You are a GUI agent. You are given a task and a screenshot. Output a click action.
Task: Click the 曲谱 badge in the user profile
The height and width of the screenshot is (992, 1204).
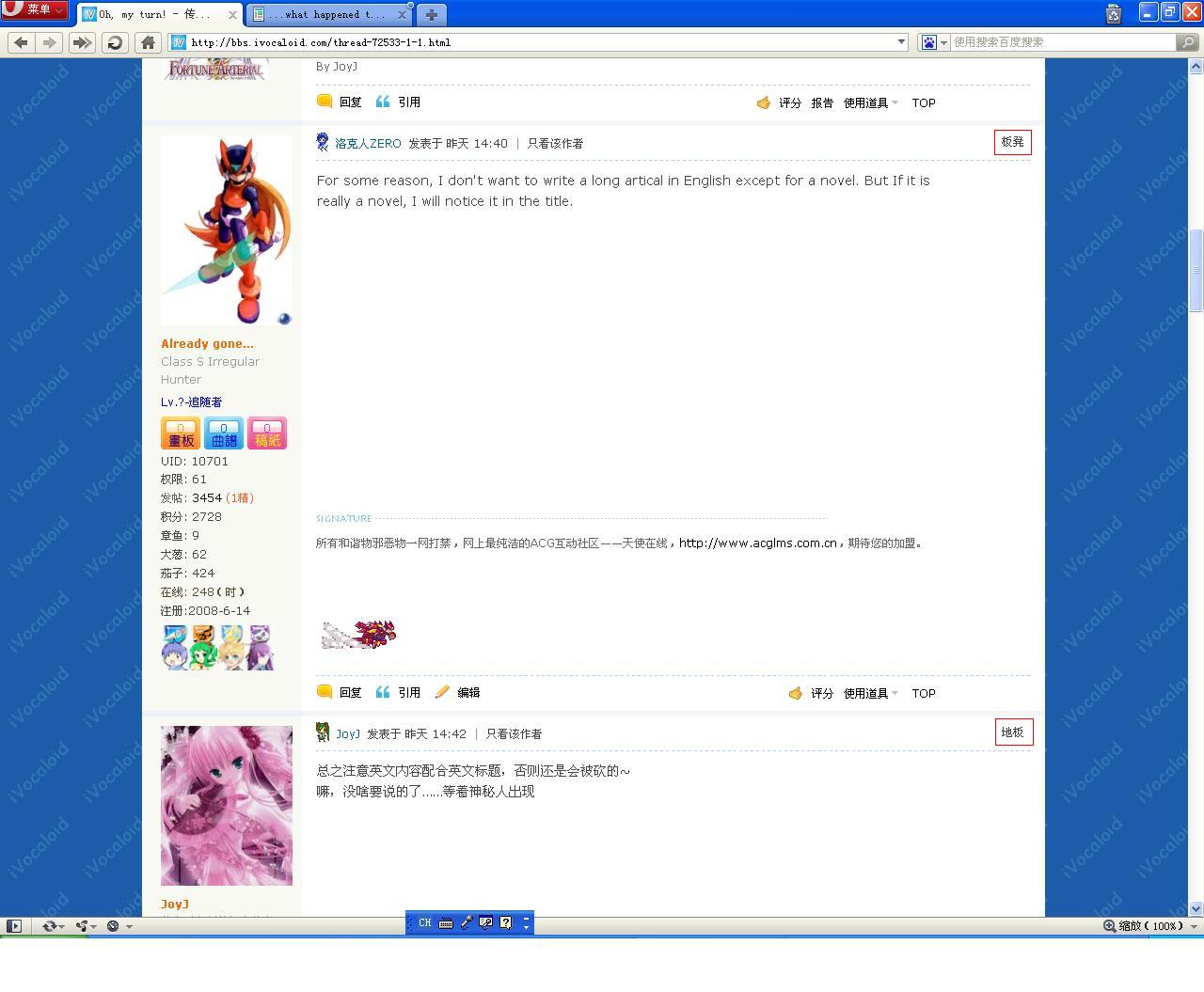[x=224, y=433]
